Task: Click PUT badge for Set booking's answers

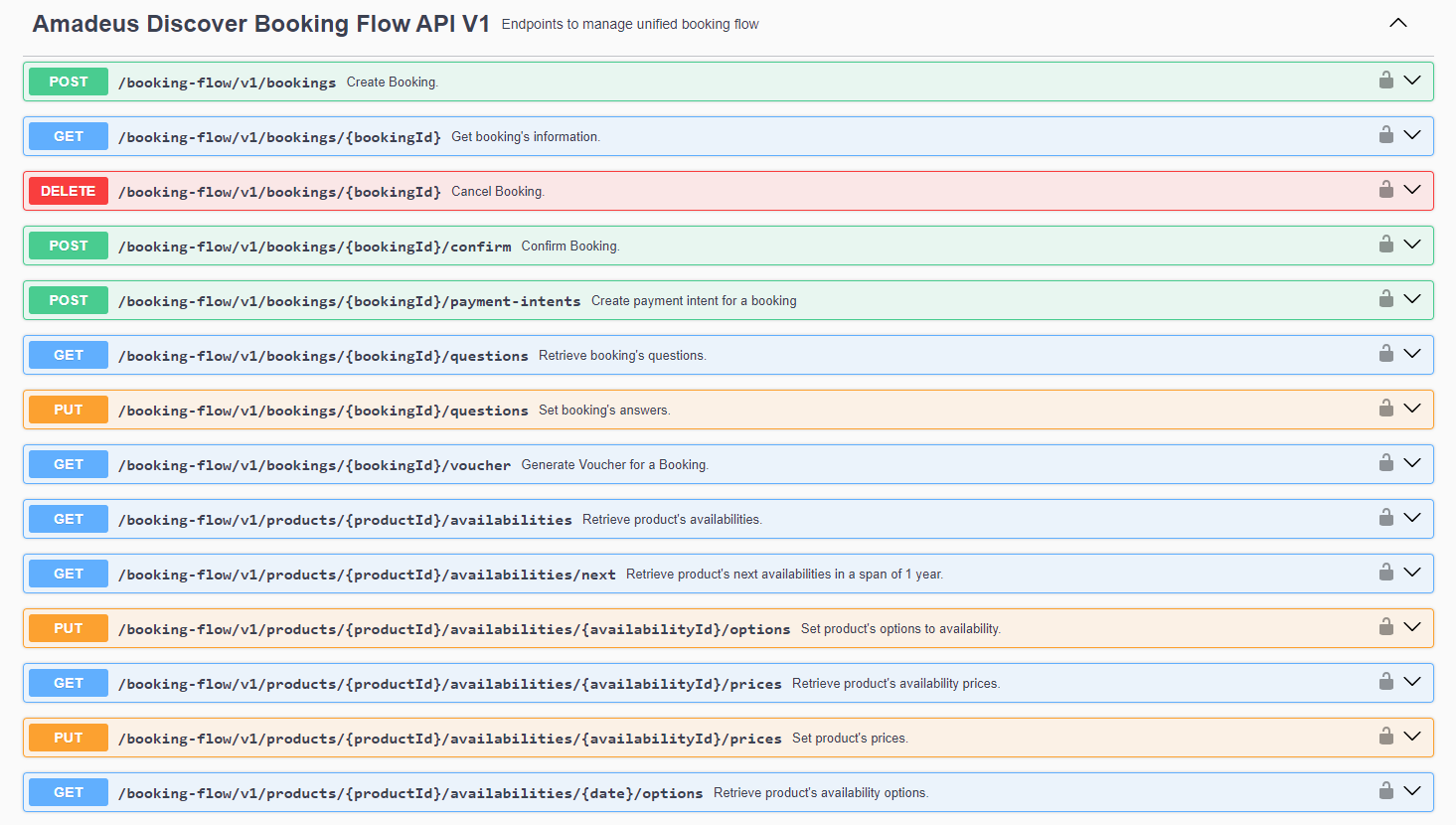Action: tap(69, 410)
